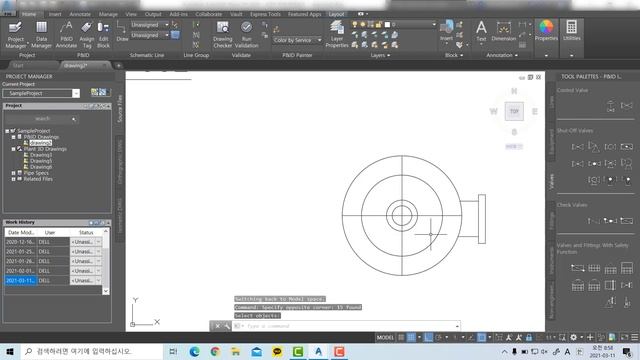Click the Date Mod. column header

(21, 232)
